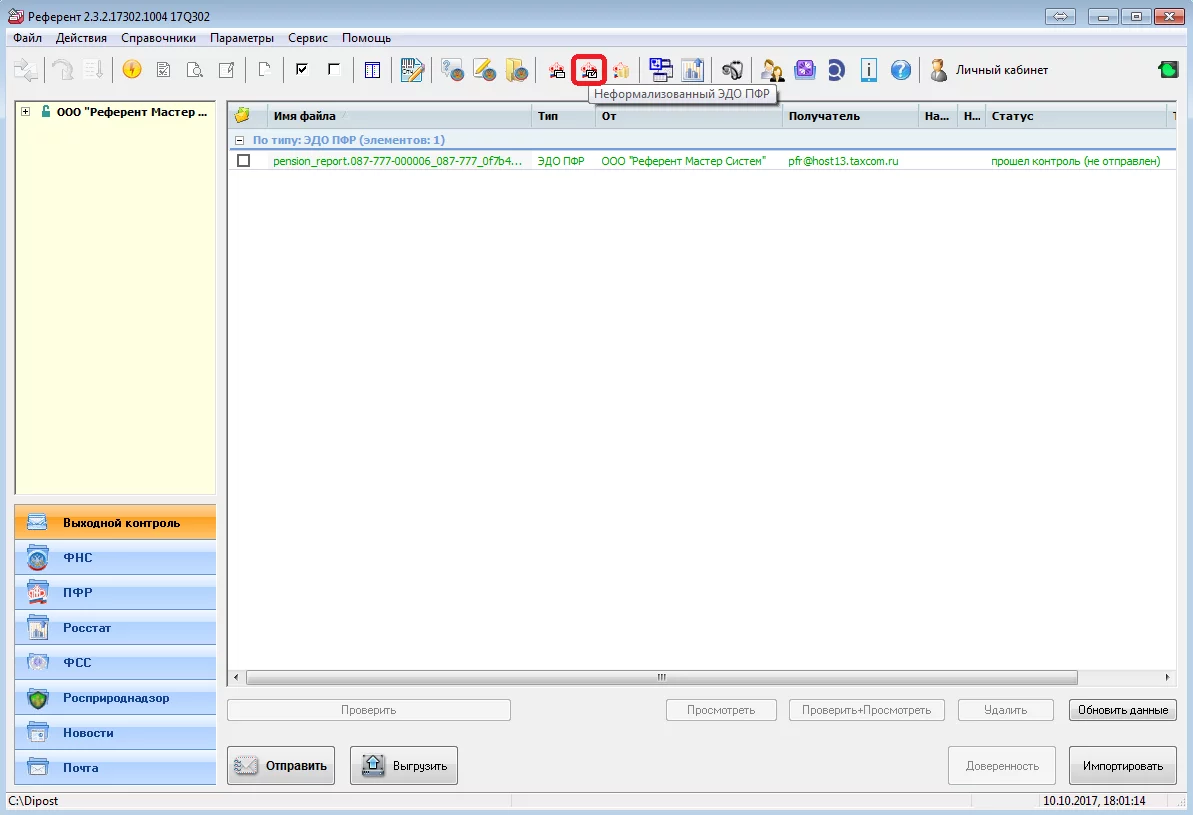Click the list with down arrow icon
The height and width of the screenshot is (815, 1193).
coord(94,70)
